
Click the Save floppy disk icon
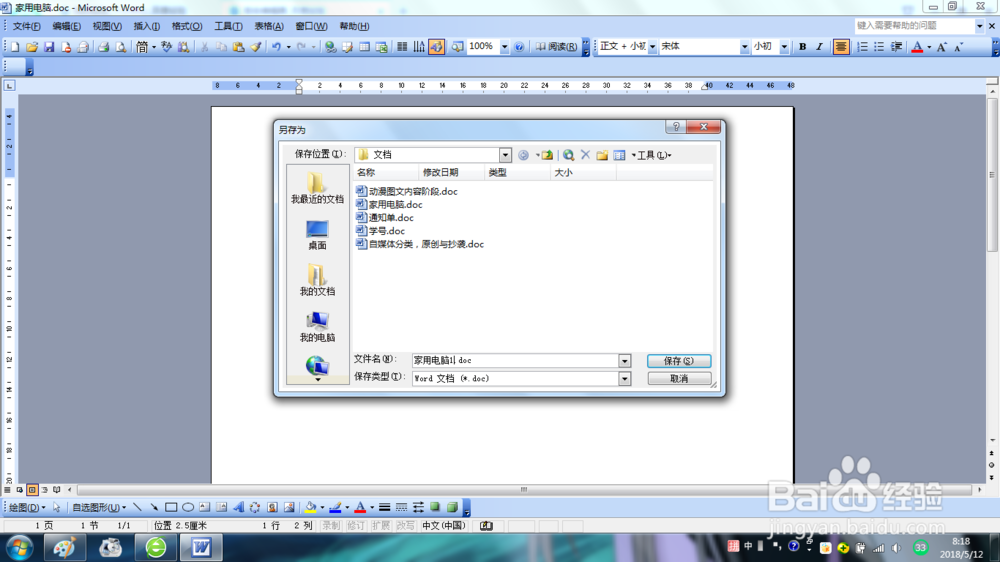[x=48, y=47]
